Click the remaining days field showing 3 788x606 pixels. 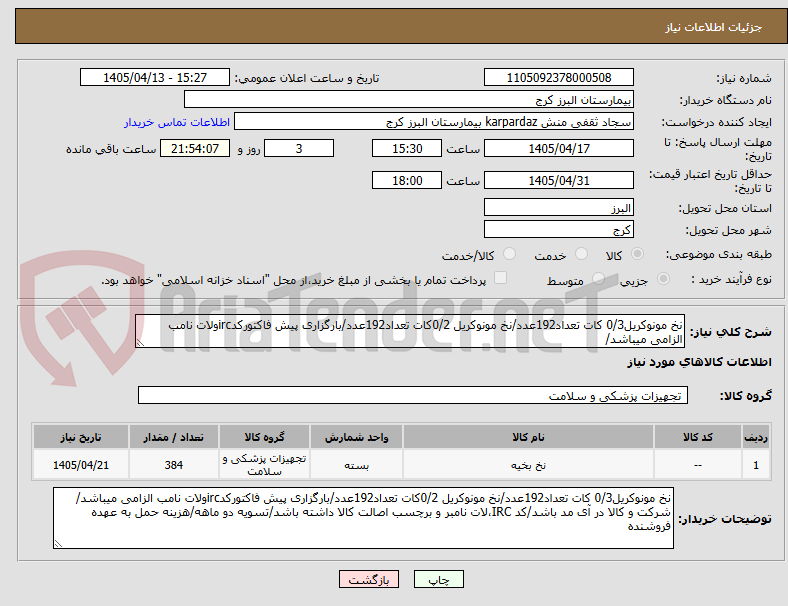pyautogui.click(x=299, y=148)
